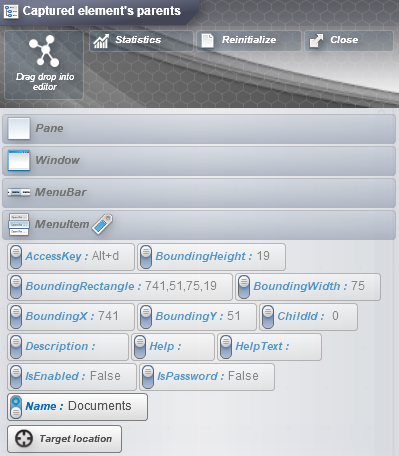Image resolution: width=399 pixels, height=456 pixels.
Task: Expand the Pane parent row
Action: [x=199, y=129]
